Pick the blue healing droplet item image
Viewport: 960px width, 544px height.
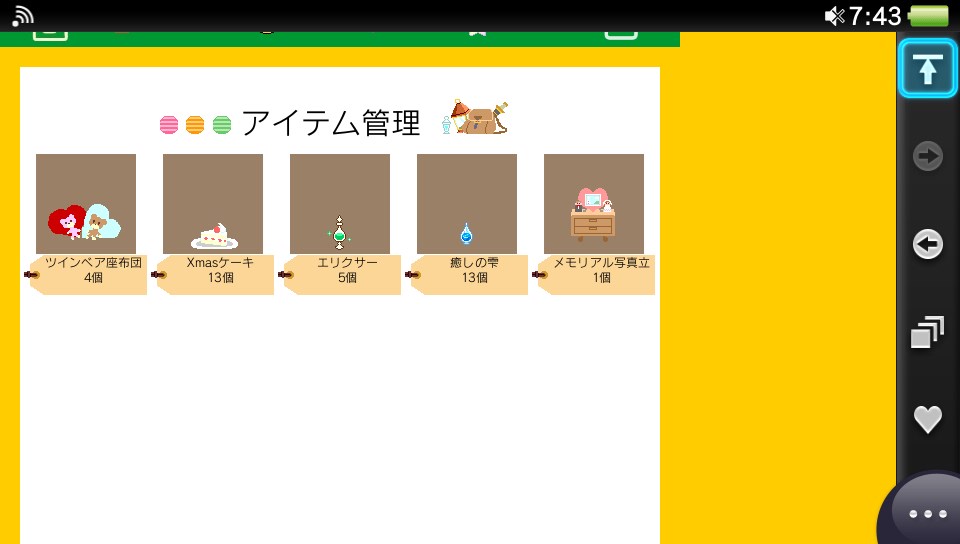[x=467, y=204]
